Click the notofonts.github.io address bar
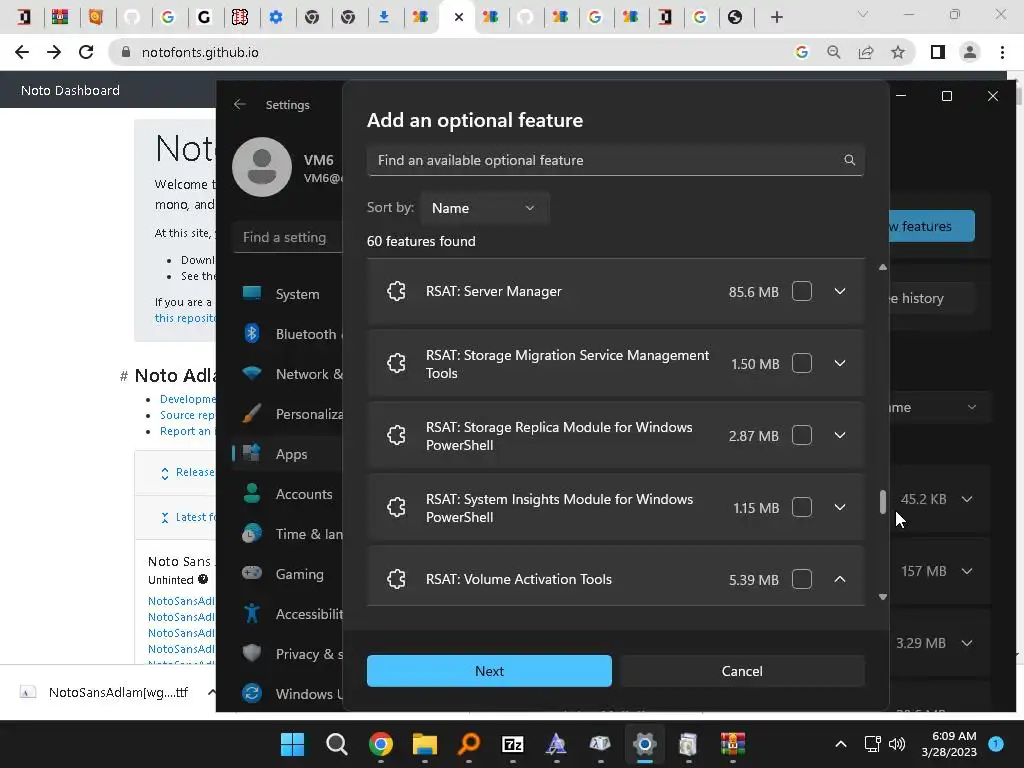 (451, 52)
